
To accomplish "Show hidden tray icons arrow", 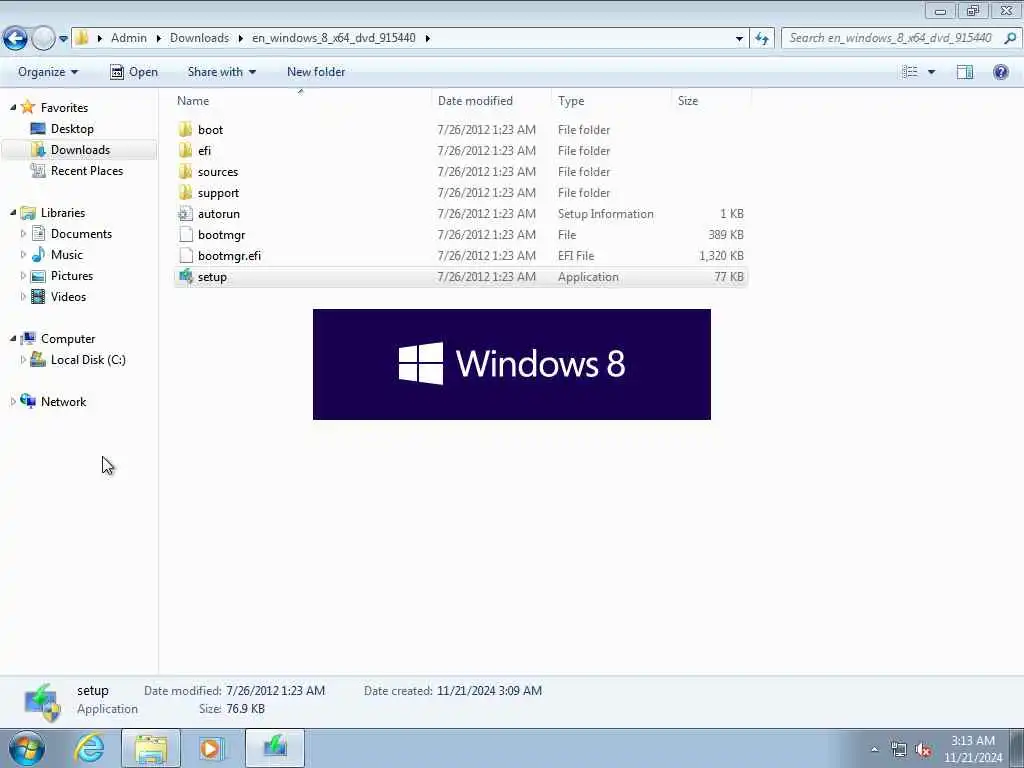I will pyautogui.click(x=874, y=749).
